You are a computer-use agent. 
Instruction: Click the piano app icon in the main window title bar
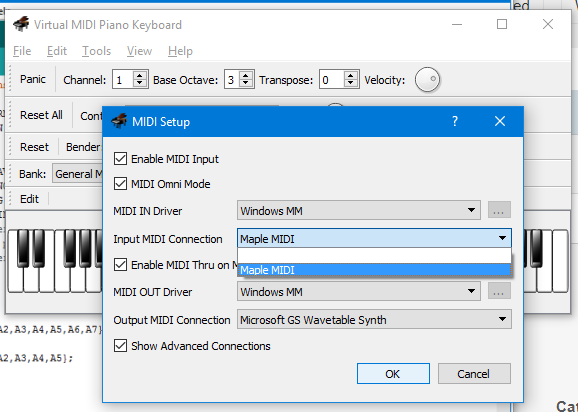coord(21,24)
